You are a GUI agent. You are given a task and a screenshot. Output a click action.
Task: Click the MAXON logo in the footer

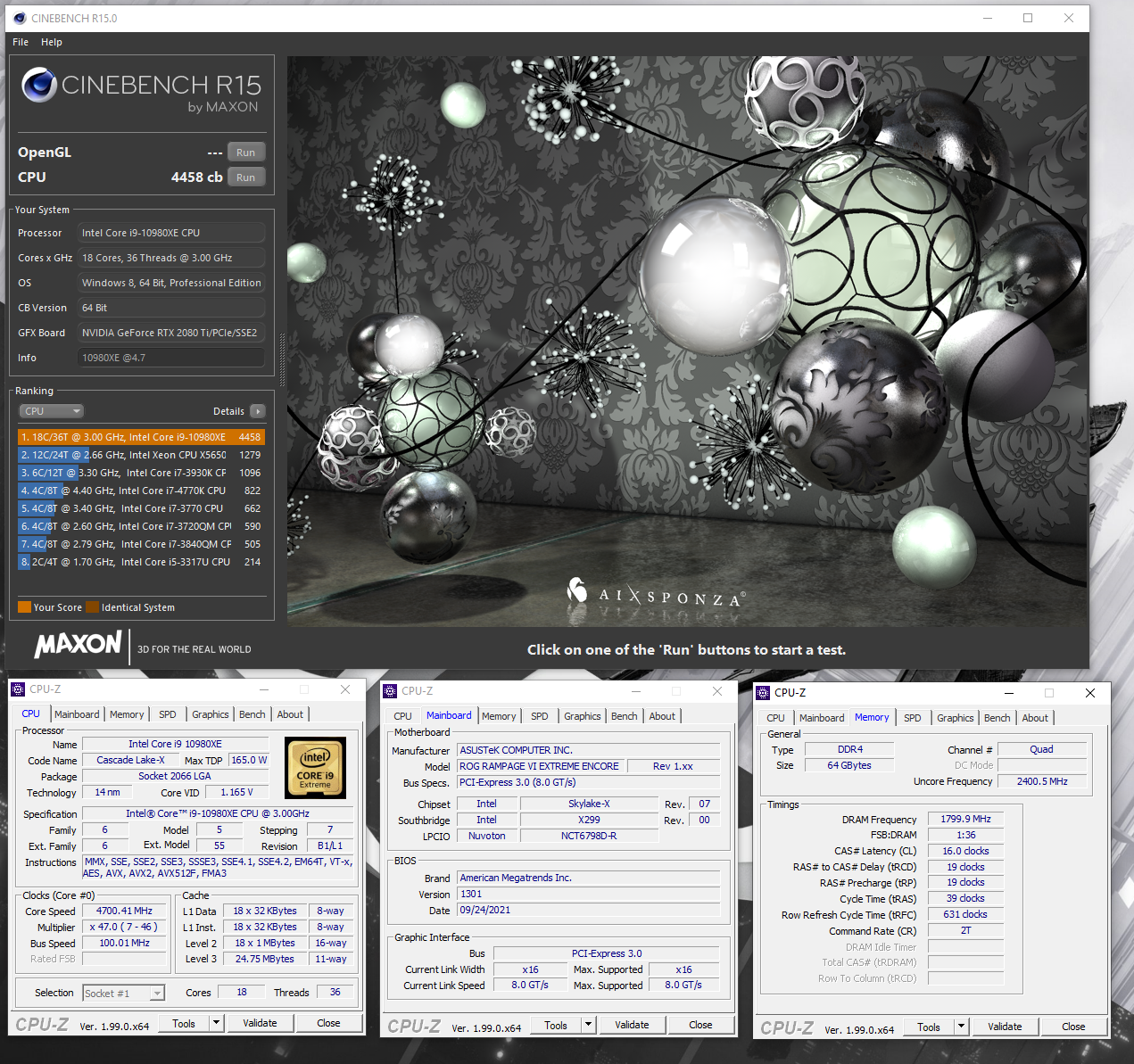click(78, 645)
